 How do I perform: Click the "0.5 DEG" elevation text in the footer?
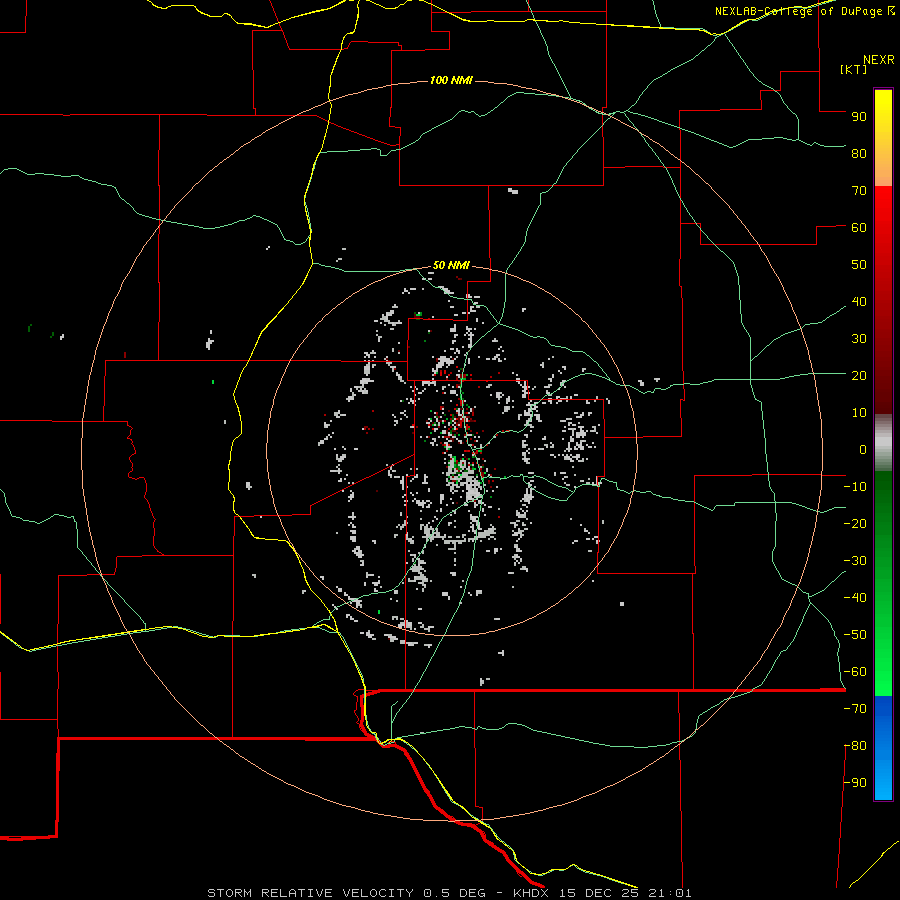tap(455, 893)
